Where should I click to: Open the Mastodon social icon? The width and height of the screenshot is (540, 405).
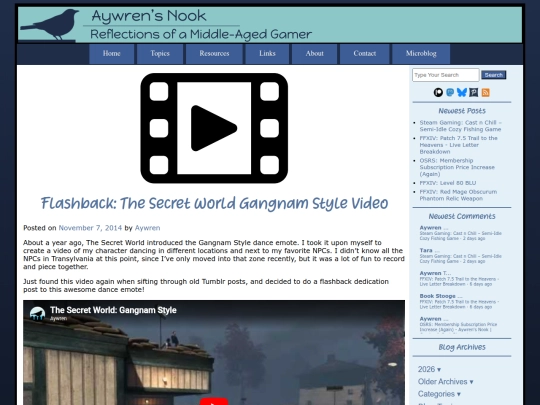pyautogui.click(x=450, y=92)
